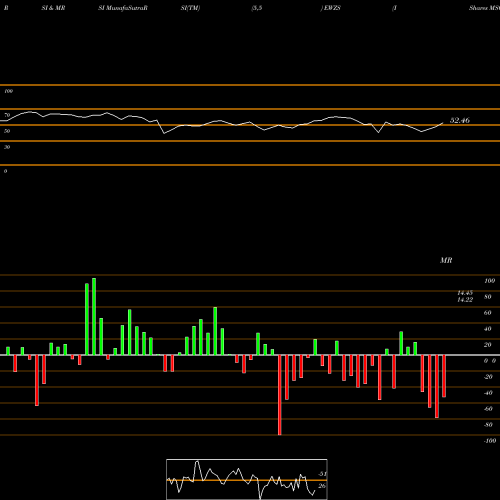The width and height of the screenshot is (500, 500).
Task: Click the RSI axis label 50
Action: 7,131
